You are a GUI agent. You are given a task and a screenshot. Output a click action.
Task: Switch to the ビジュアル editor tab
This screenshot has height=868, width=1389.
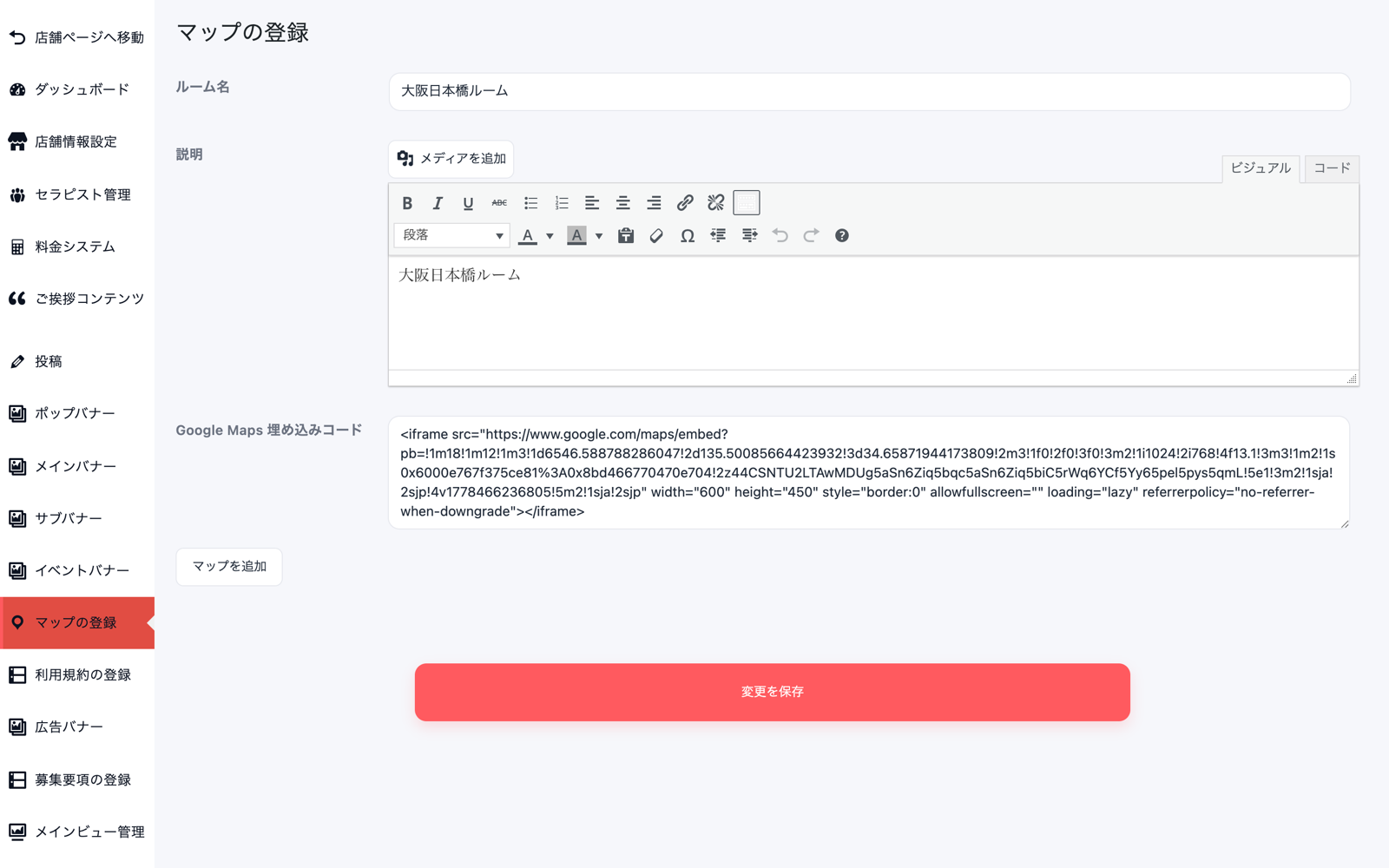pos(1261,168)
